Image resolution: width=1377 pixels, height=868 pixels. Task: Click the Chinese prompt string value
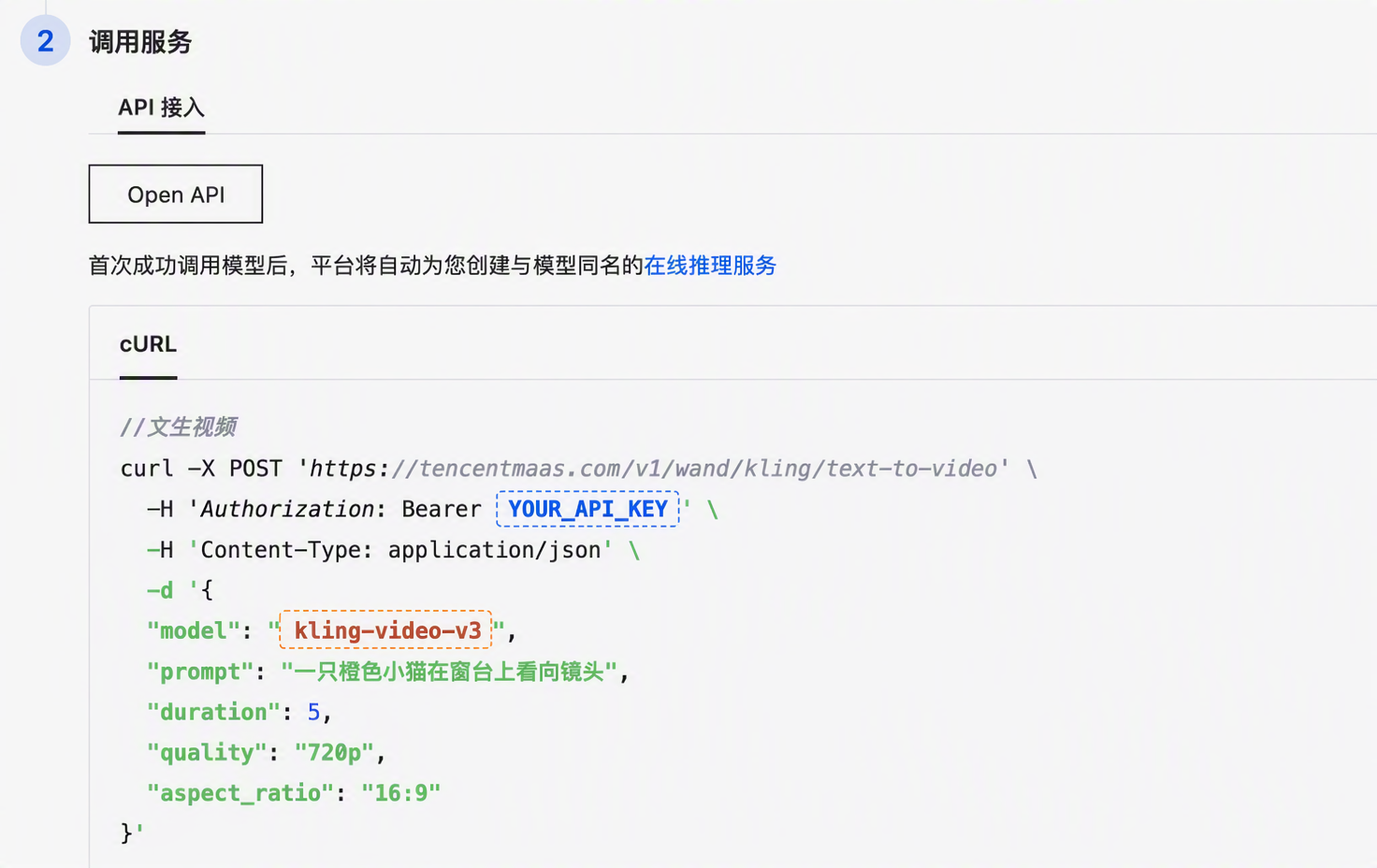(449, 672)
